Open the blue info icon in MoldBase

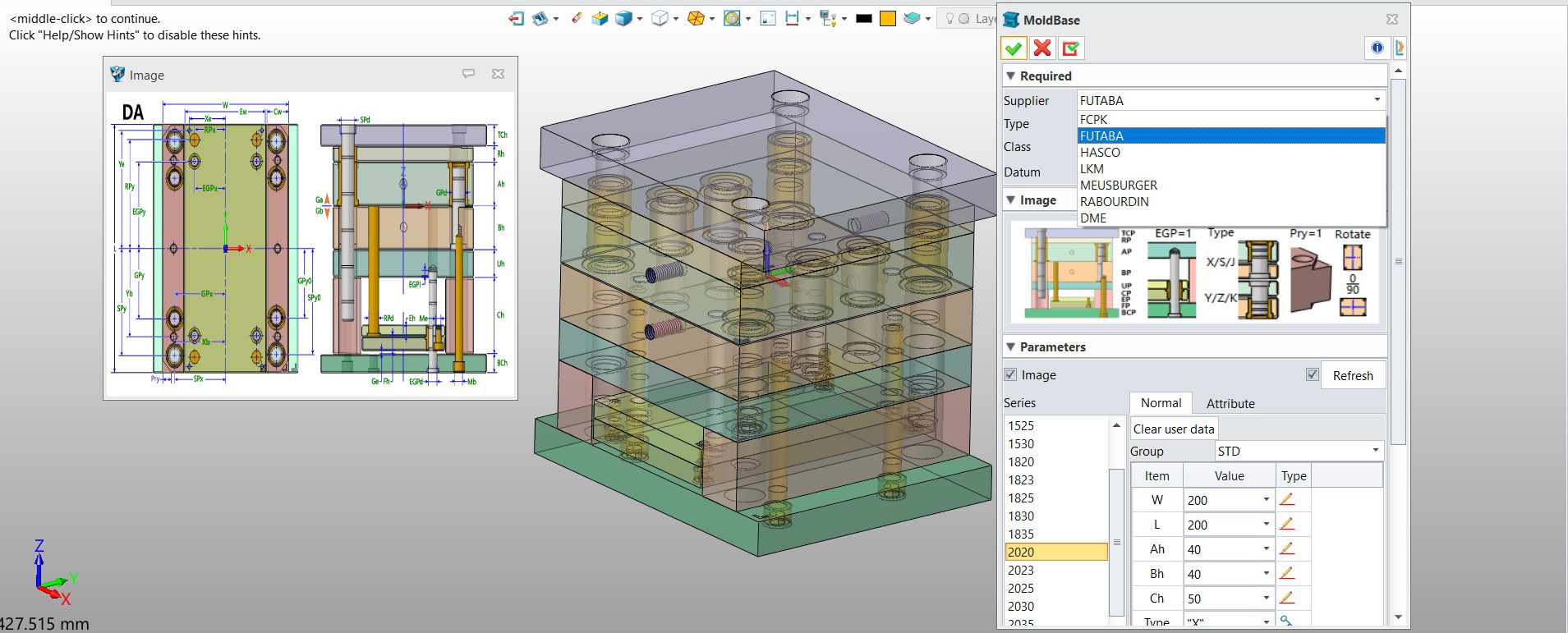1377,48
